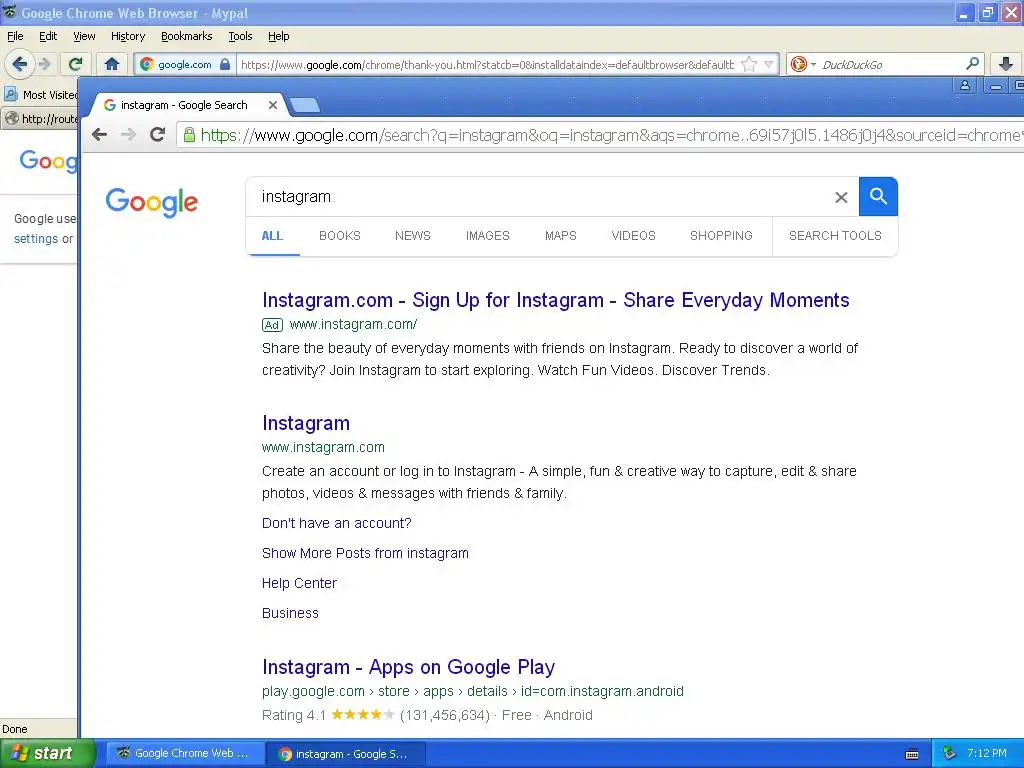Open the View menu
The height and width of the screenshot is (768, 1024).
[84, 36]
